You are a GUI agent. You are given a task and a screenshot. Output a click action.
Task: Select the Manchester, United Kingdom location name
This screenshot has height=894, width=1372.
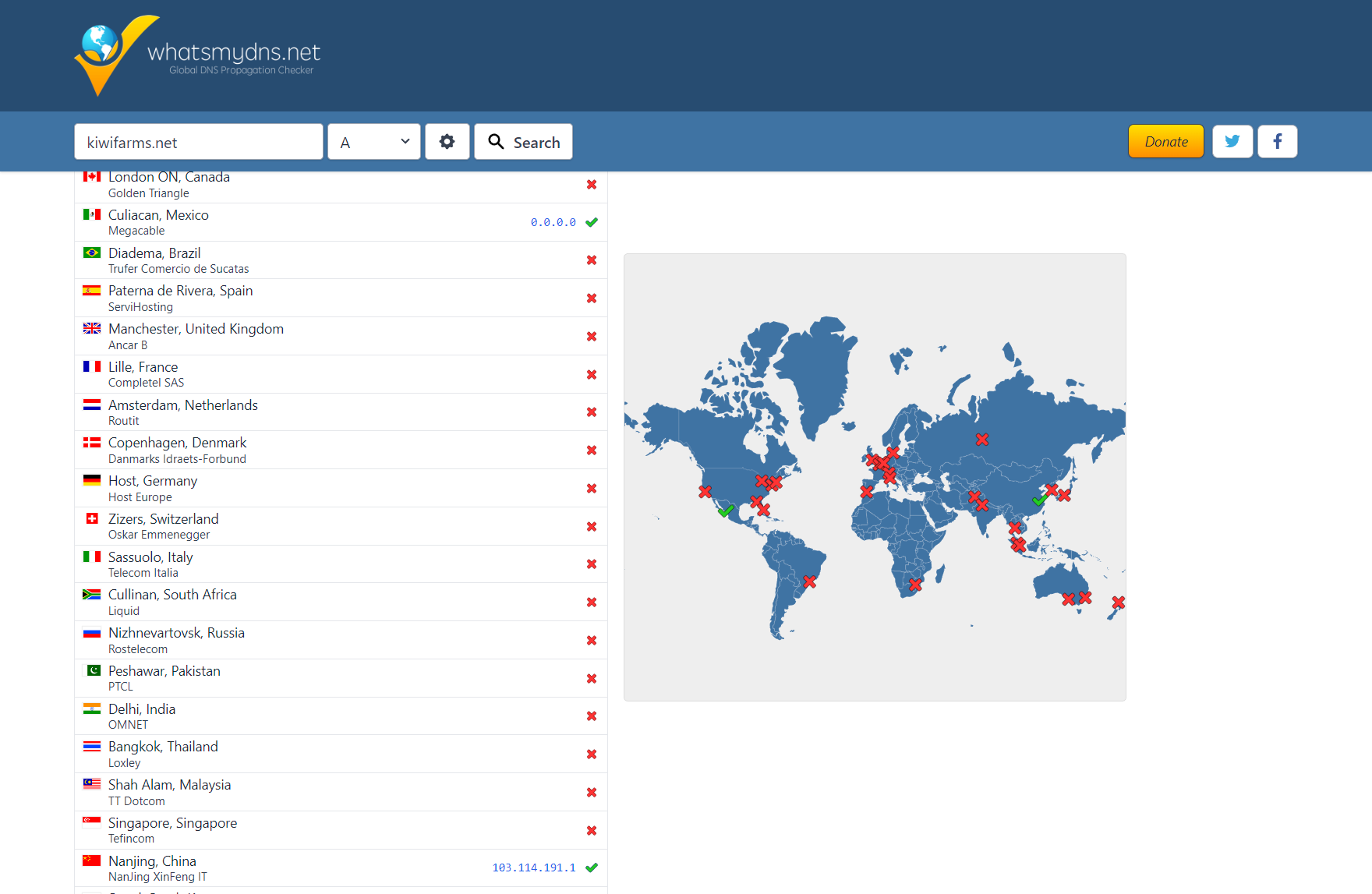196,329
